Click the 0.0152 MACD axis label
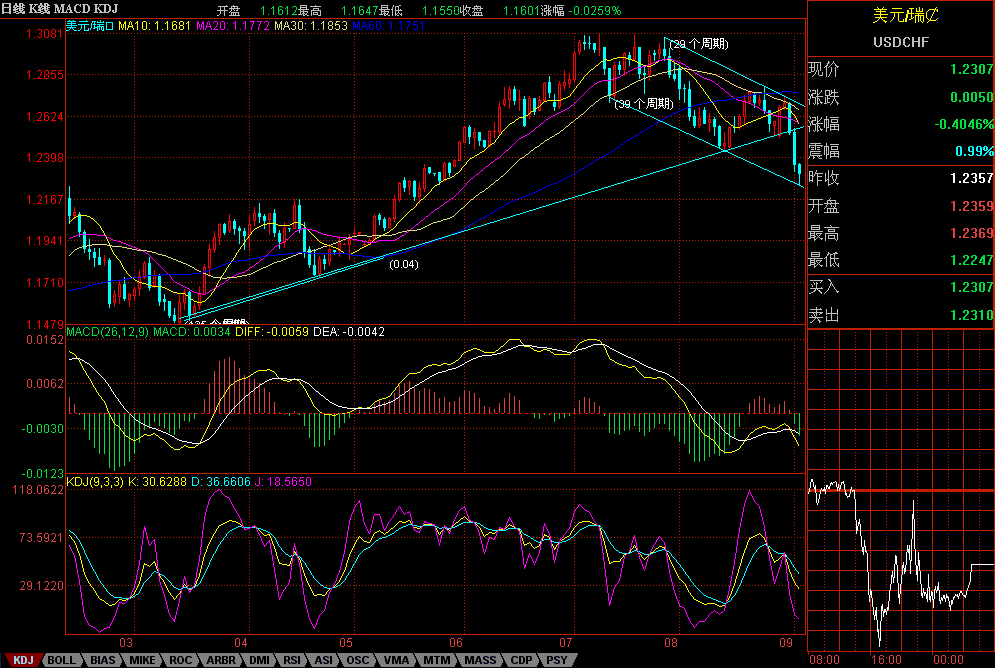This screenshot has width=995, height=668. coord(45,340)
